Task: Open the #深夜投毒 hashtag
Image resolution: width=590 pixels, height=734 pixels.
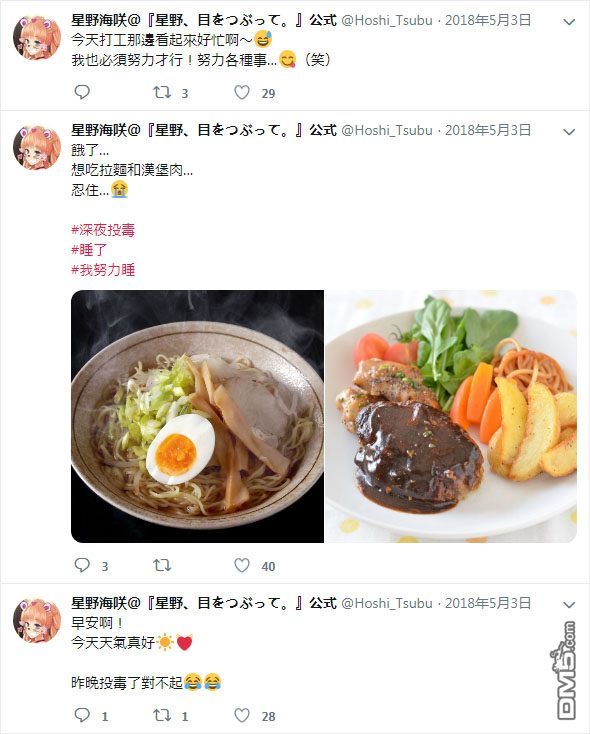Action: [x=103, y=230]
